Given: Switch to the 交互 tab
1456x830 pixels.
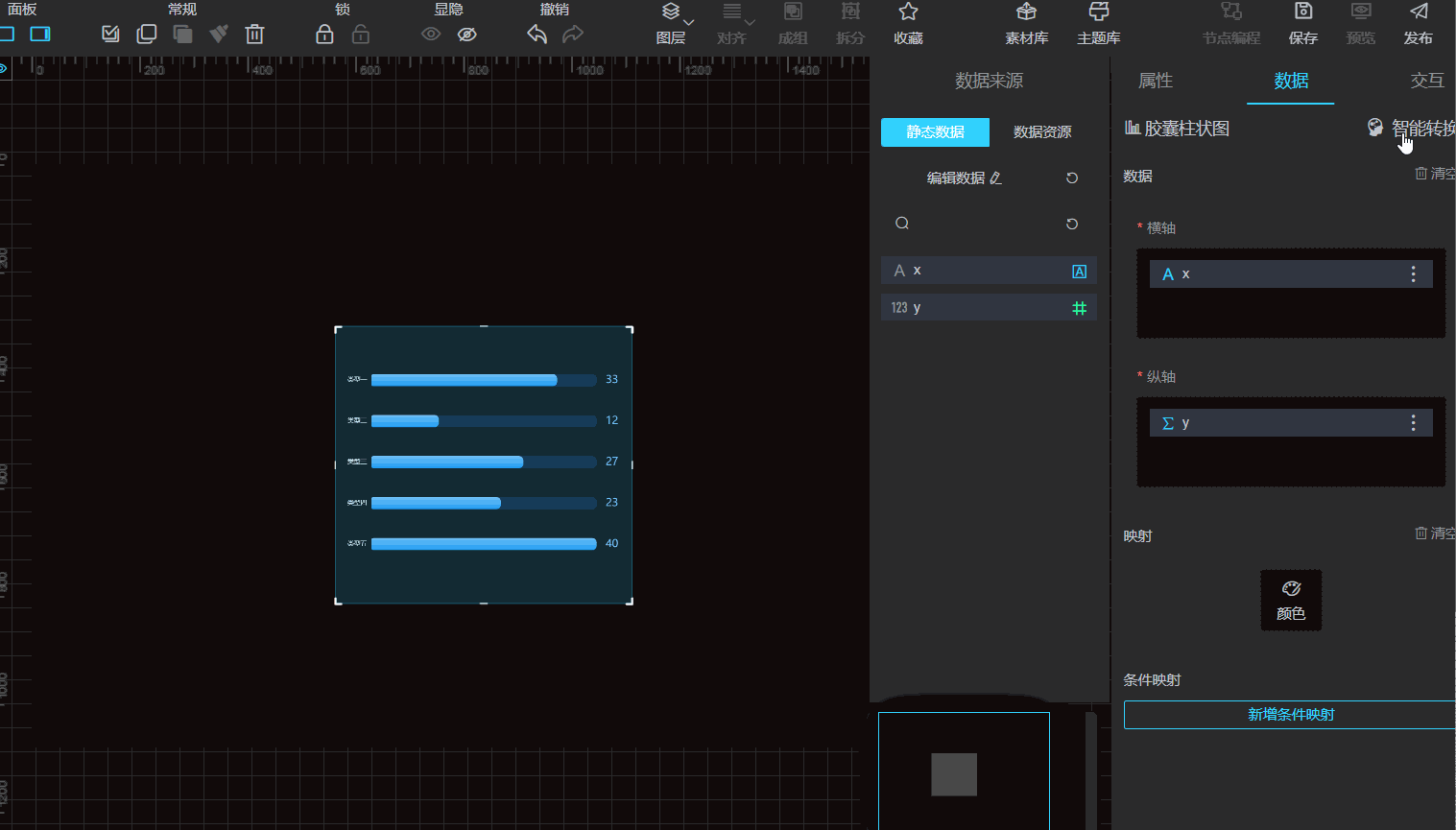Looking at the screenshot, I should pos(1427,81).
